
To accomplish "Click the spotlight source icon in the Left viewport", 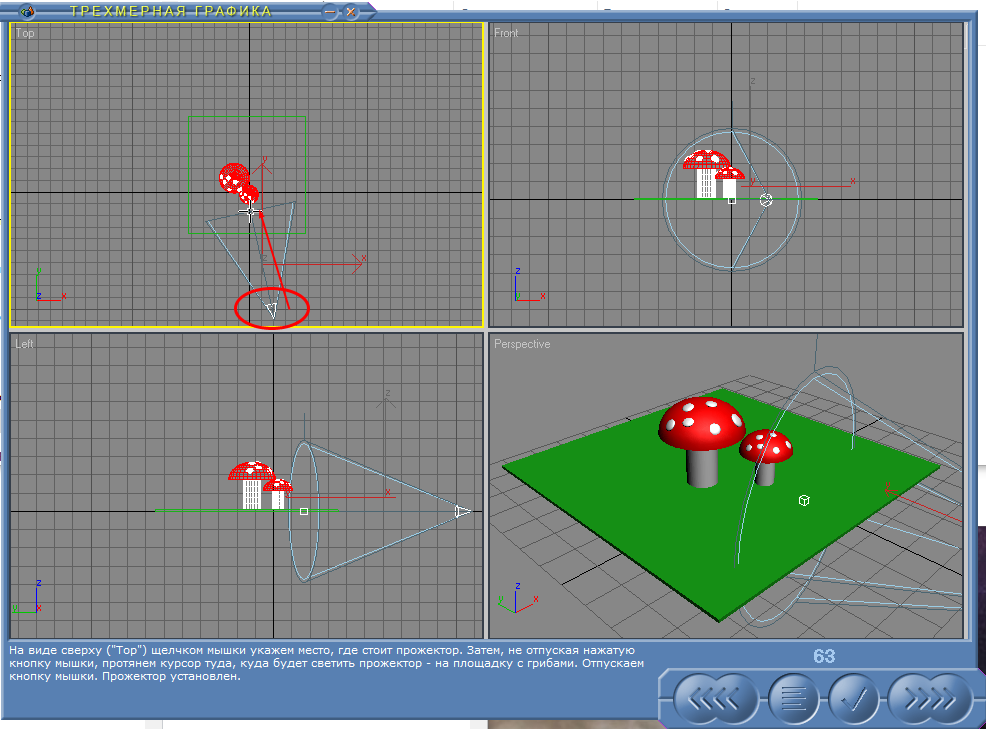I will point(462,511).
